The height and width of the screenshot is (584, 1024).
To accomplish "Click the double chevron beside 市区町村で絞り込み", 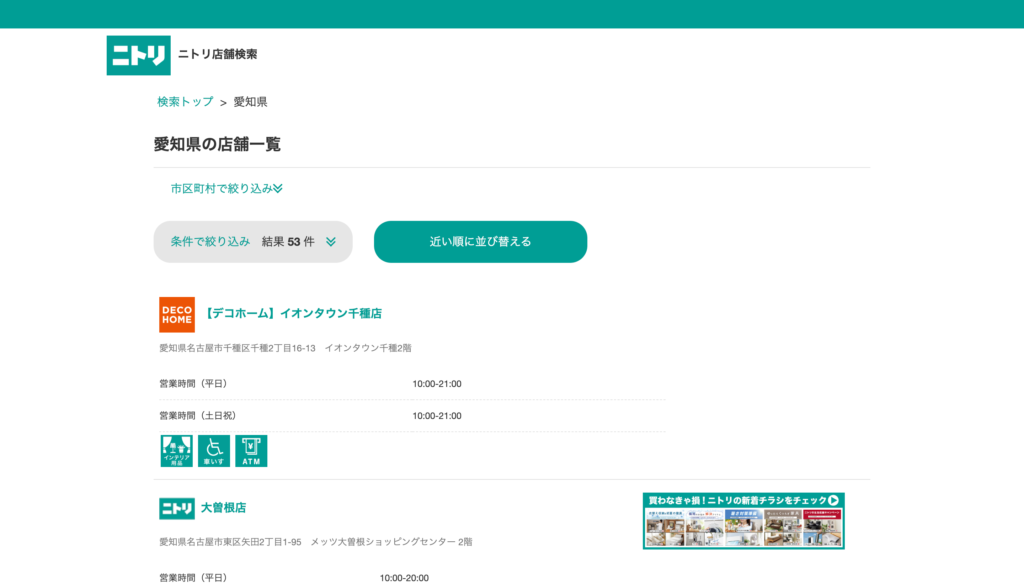I will [x=278, y=189].
